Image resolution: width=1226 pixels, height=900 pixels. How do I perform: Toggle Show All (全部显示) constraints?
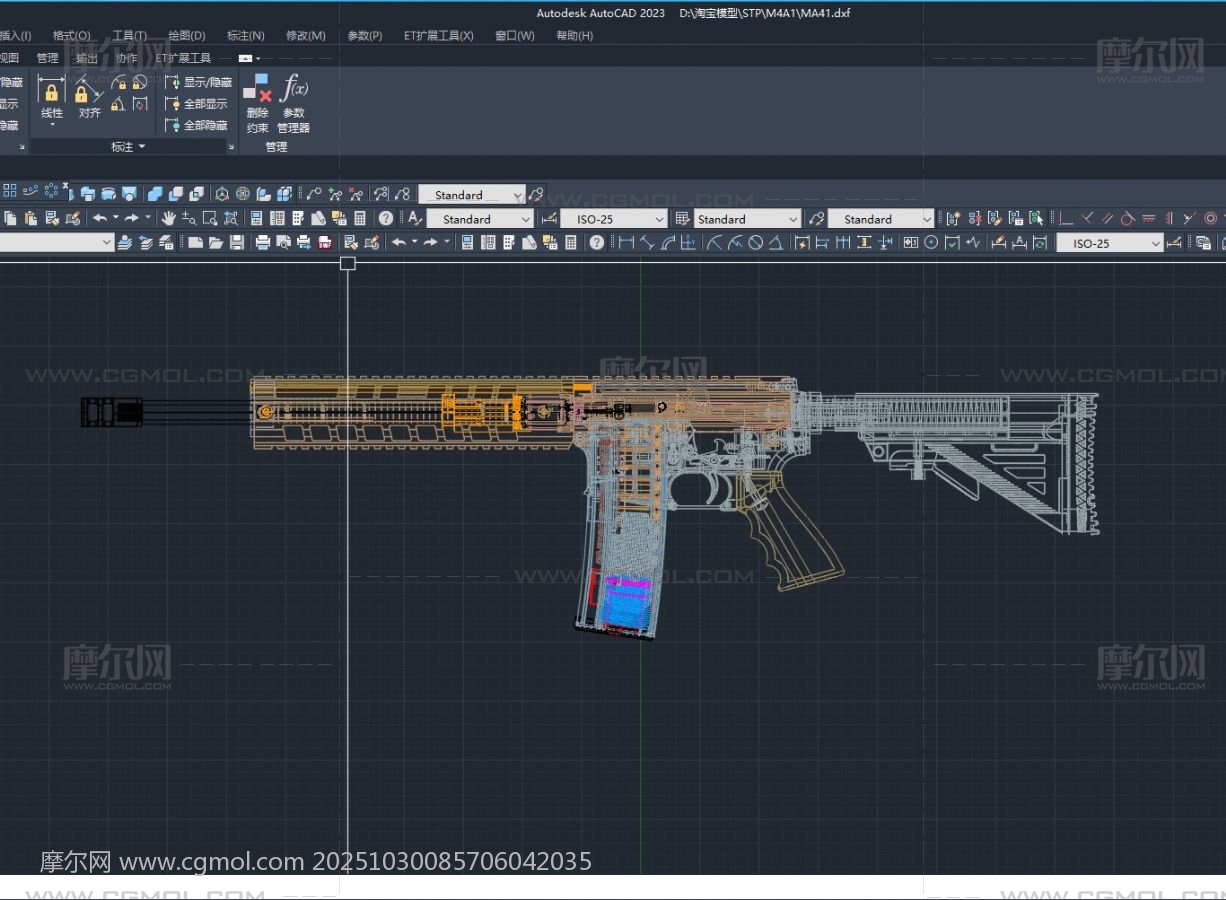click(x=197, y=104)
